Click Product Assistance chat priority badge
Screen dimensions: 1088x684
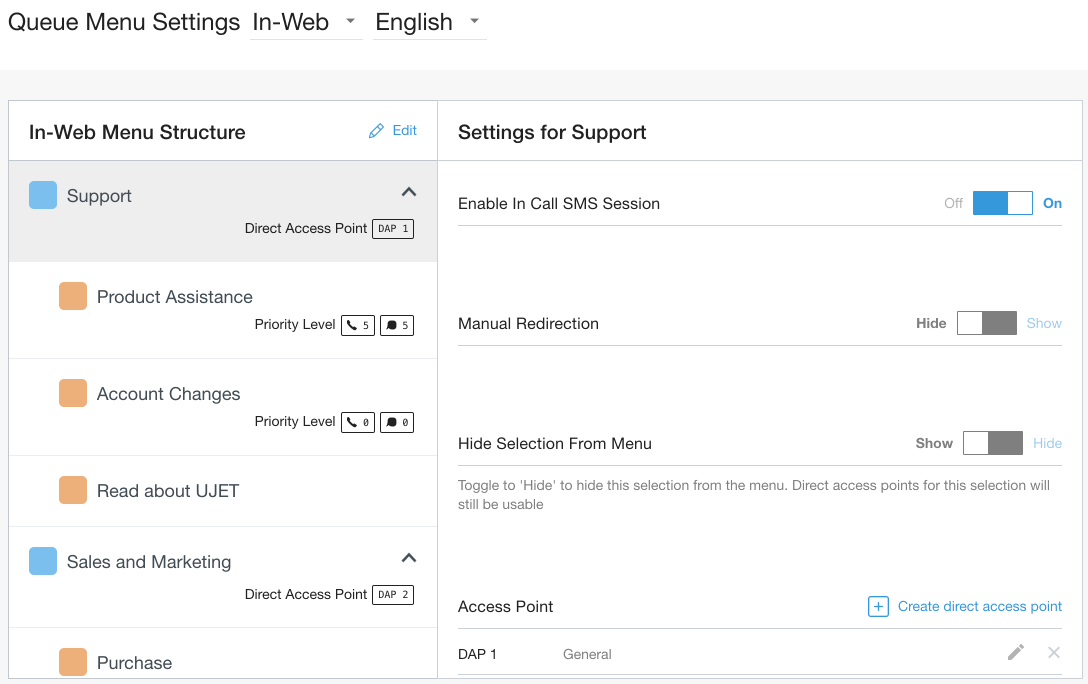[x=397, y=325]
